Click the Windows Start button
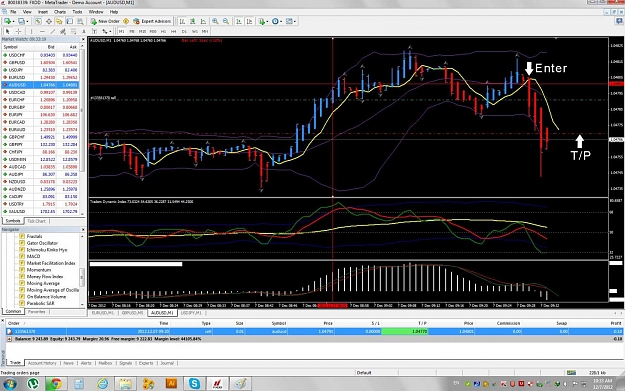Viewport: 625px width, 391px height. (10, 383)
